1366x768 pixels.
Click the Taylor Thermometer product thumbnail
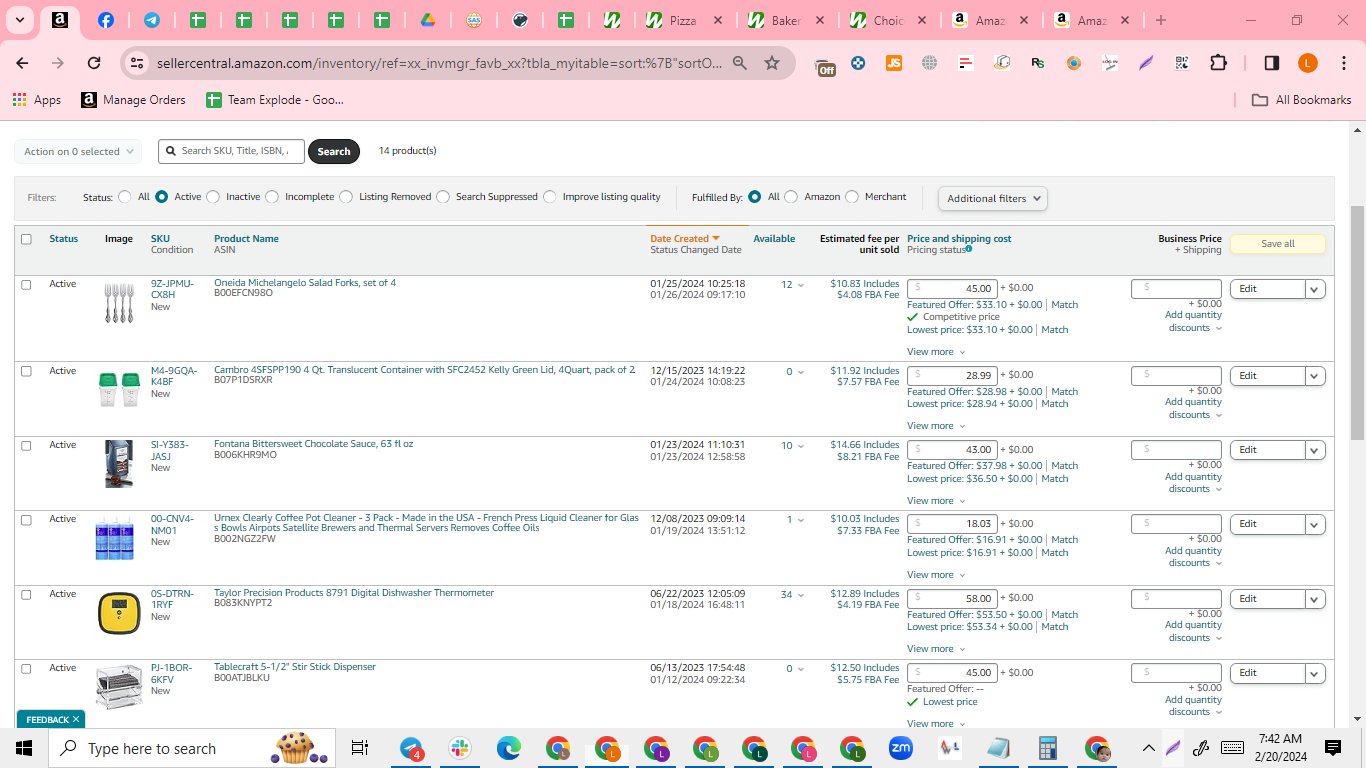pyautogui.click(x=119, y=613)
